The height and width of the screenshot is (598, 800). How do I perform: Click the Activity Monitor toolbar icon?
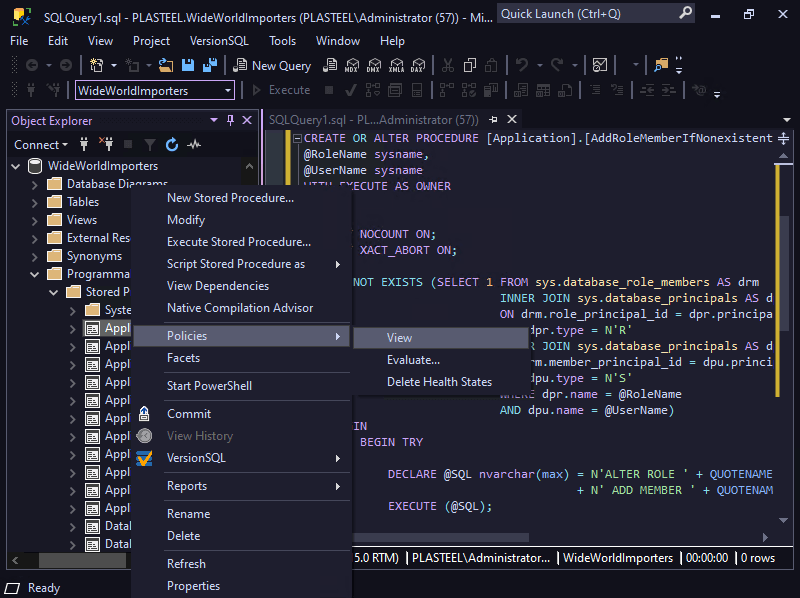pos(600,65)
